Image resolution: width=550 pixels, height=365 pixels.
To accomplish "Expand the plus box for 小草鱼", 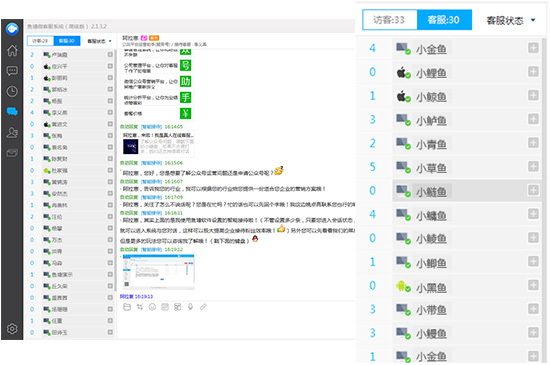I will (x=533, y=167).
